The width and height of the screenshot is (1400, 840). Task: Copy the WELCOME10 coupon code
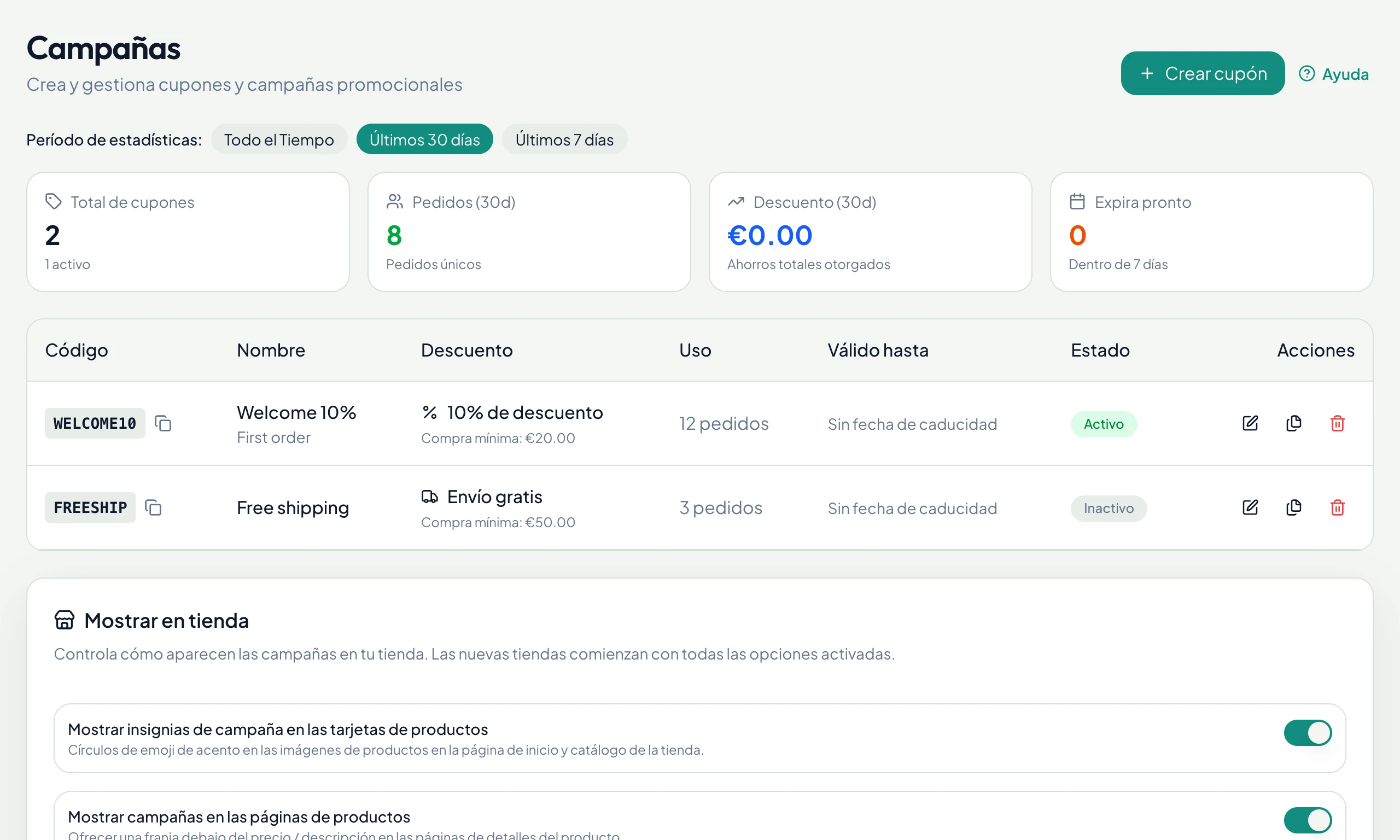[x=163, y=423]
